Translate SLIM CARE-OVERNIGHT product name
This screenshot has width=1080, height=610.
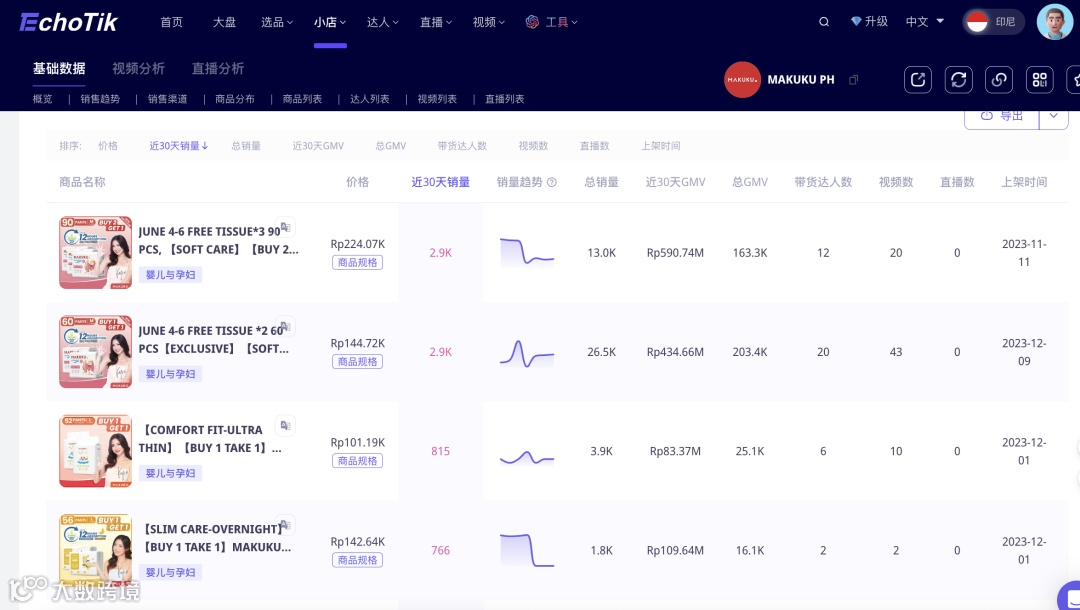[x=285, y=524]
